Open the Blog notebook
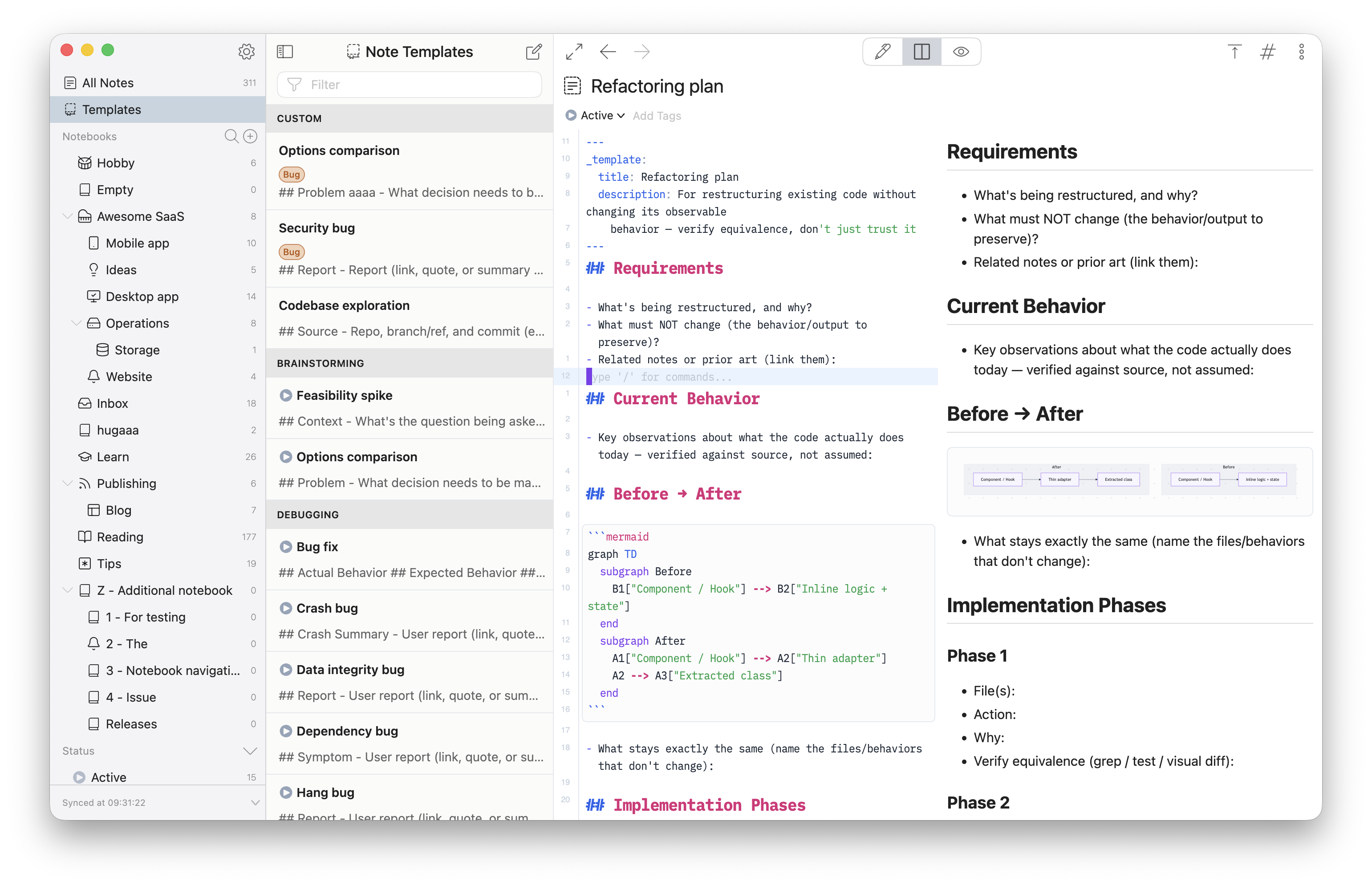Screen dimensions: 1372x886 click(158, 510)
